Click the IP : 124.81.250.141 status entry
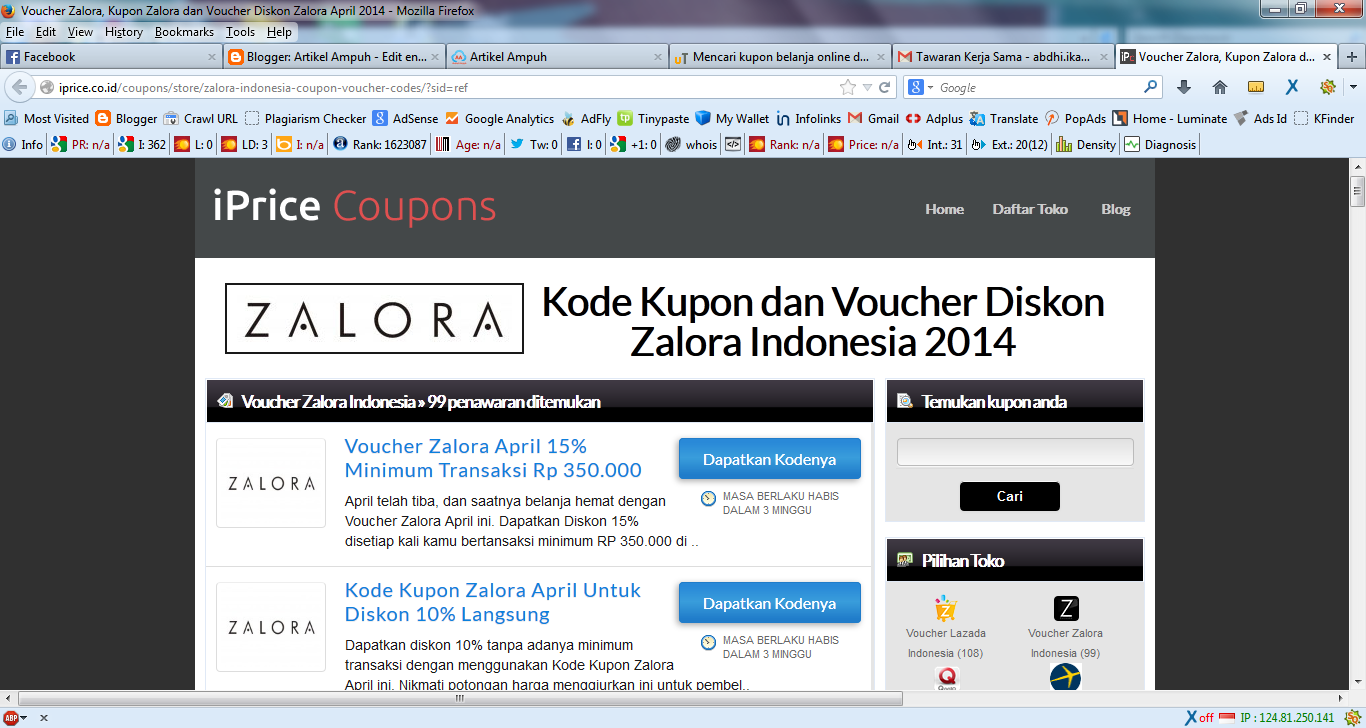The width and height of the screenshot is (1366, 728). 1288,718
